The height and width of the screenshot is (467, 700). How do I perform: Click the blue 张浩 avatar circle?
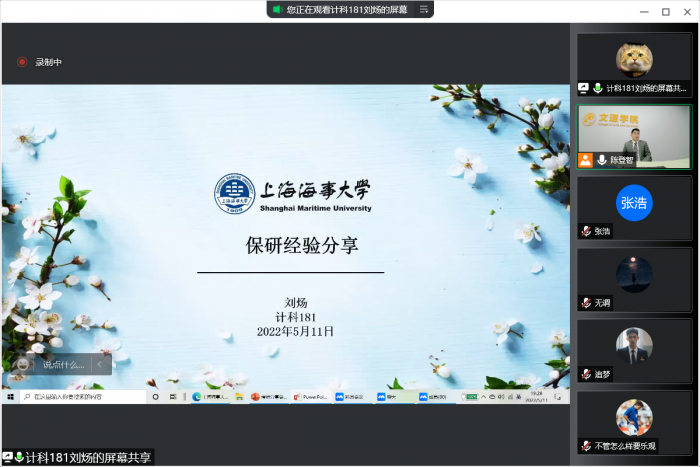pos(634,203)
